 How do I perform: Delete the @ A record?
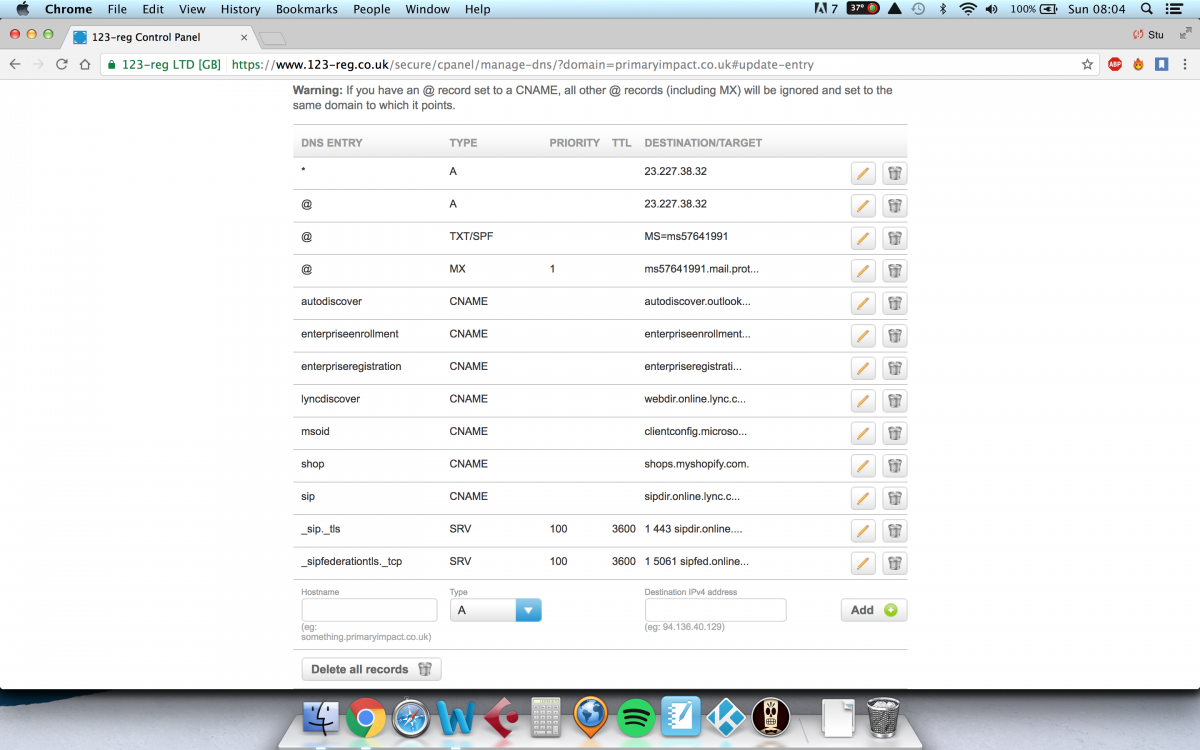(x=895, y=206)
